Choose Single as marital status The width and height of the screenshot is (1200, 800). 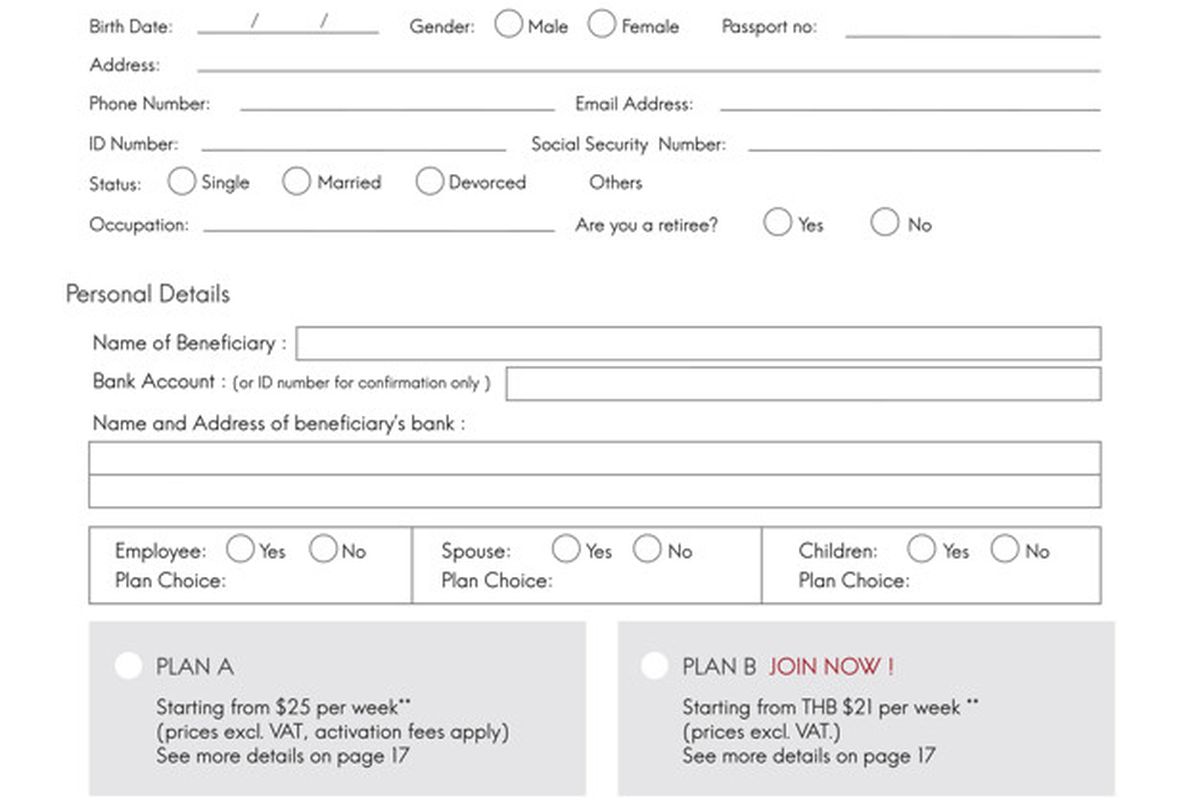(182, 182)
